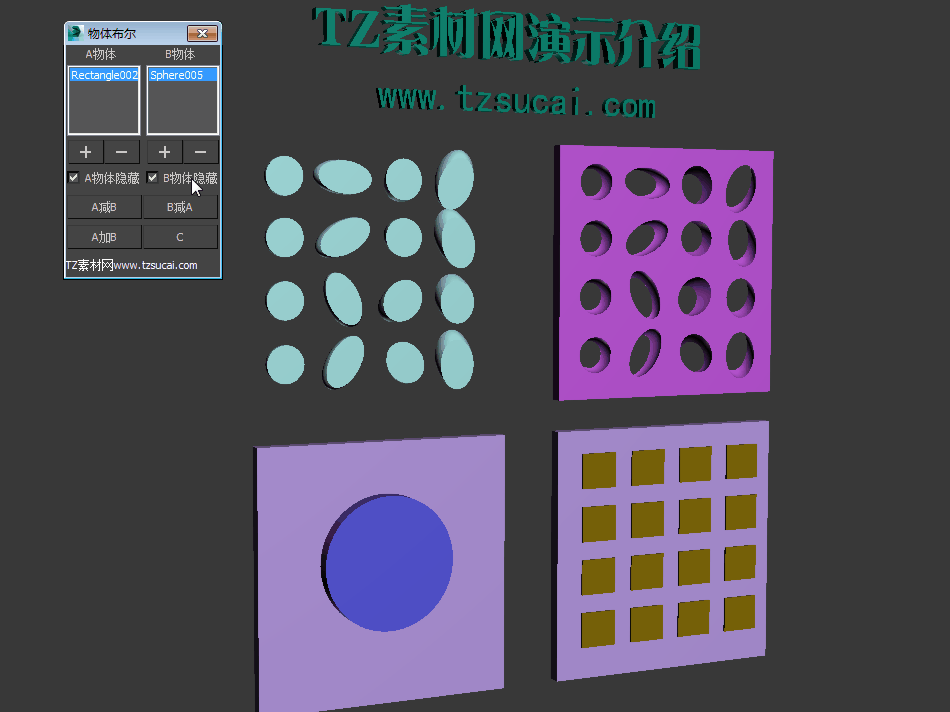
Task: Remove object with minus under B物体 list
Action: (201, 152)
